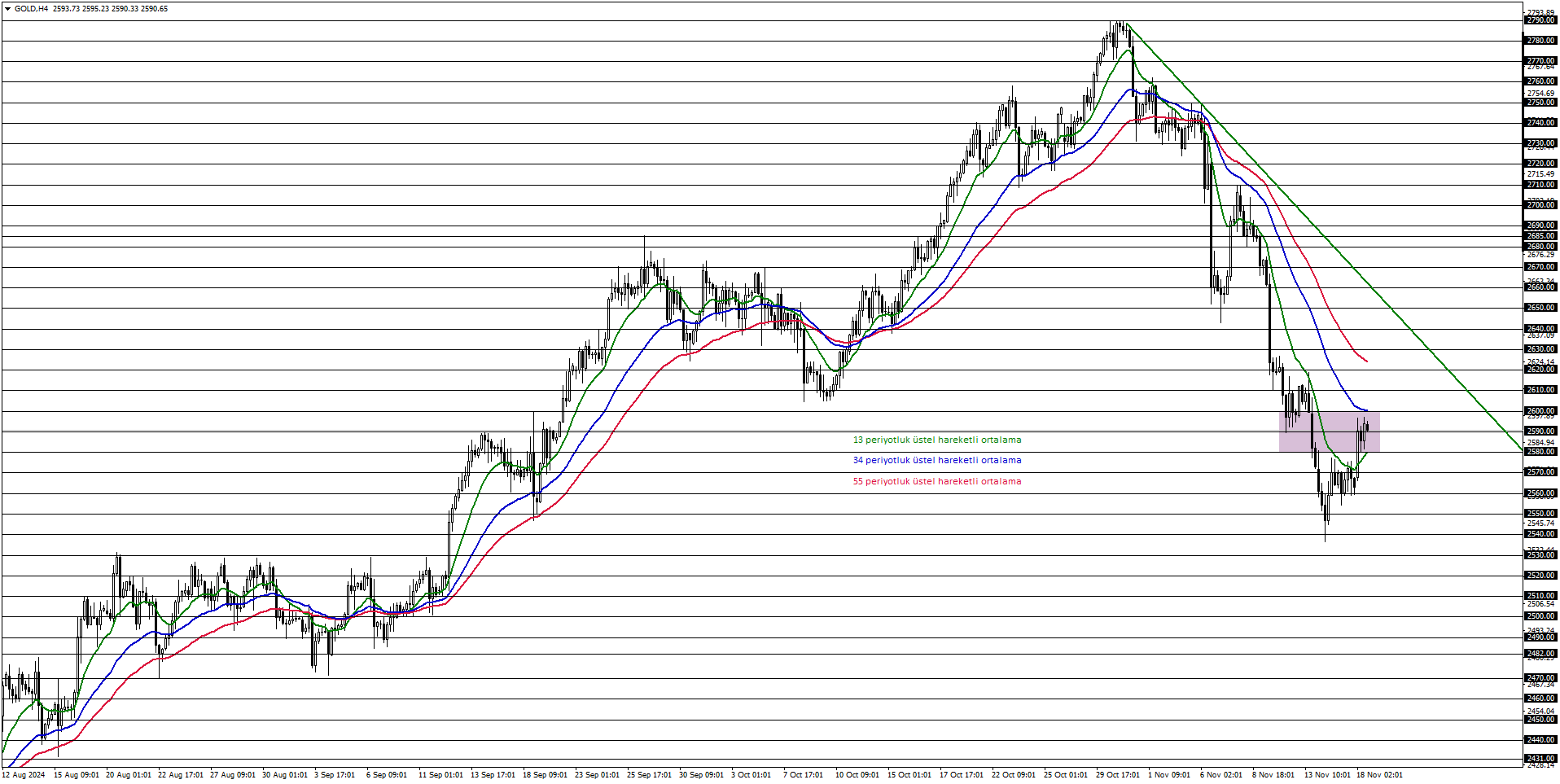1560x784 pixels.
Task: Select the '13 periyotluk üstel hareketli ortalama' label
Action: click(x=937, y=440)
